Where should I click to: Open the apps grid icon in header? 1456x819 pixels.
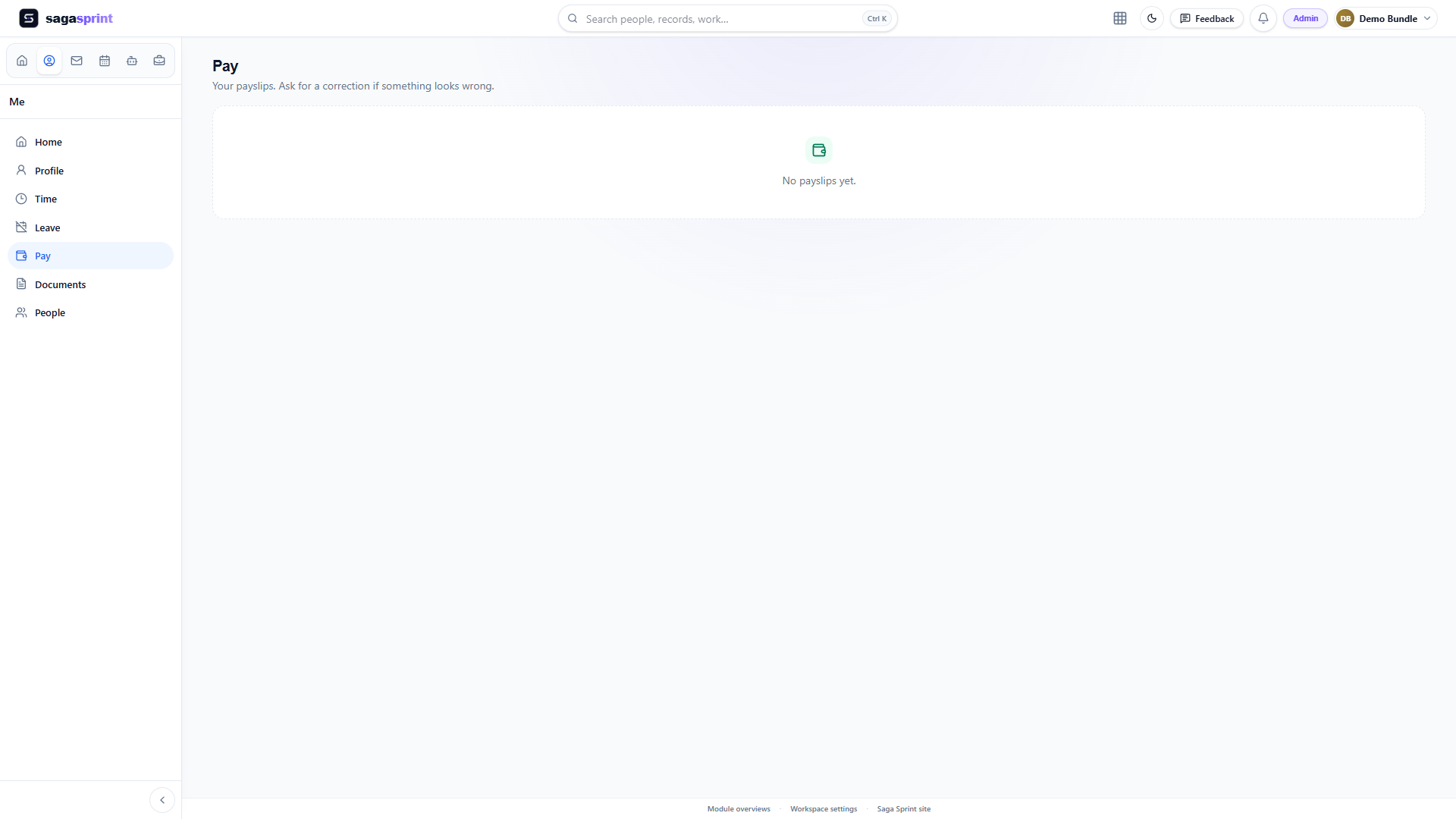pos(1120,18)
